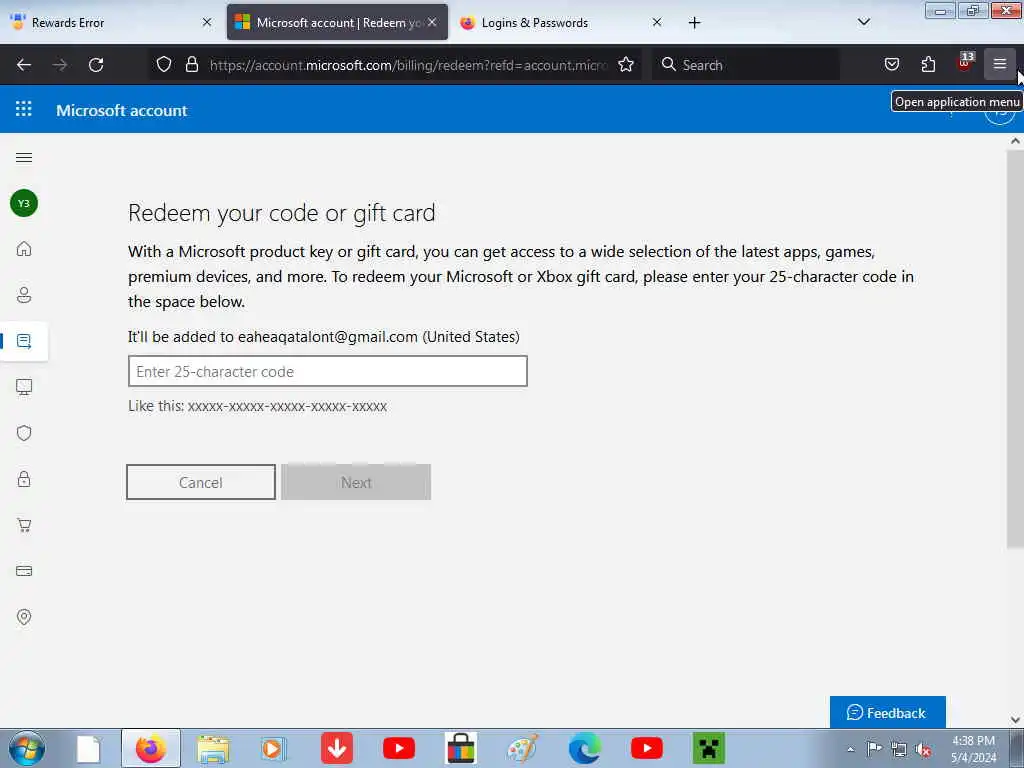Show hidden tray icons arrow
The width and height of the screenshot is (1024, 768).
click(x=850, y=750)
